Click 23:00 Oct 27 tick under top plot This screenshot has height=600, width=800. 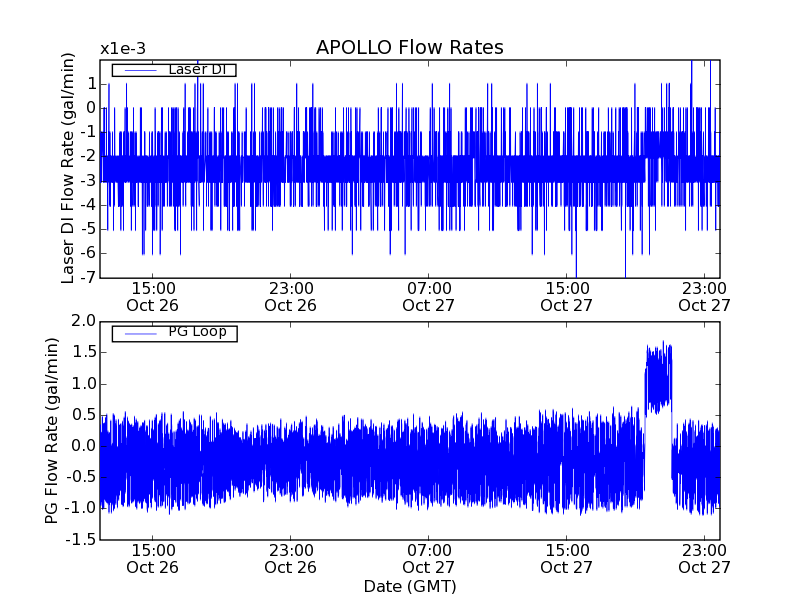click(705, 296)
